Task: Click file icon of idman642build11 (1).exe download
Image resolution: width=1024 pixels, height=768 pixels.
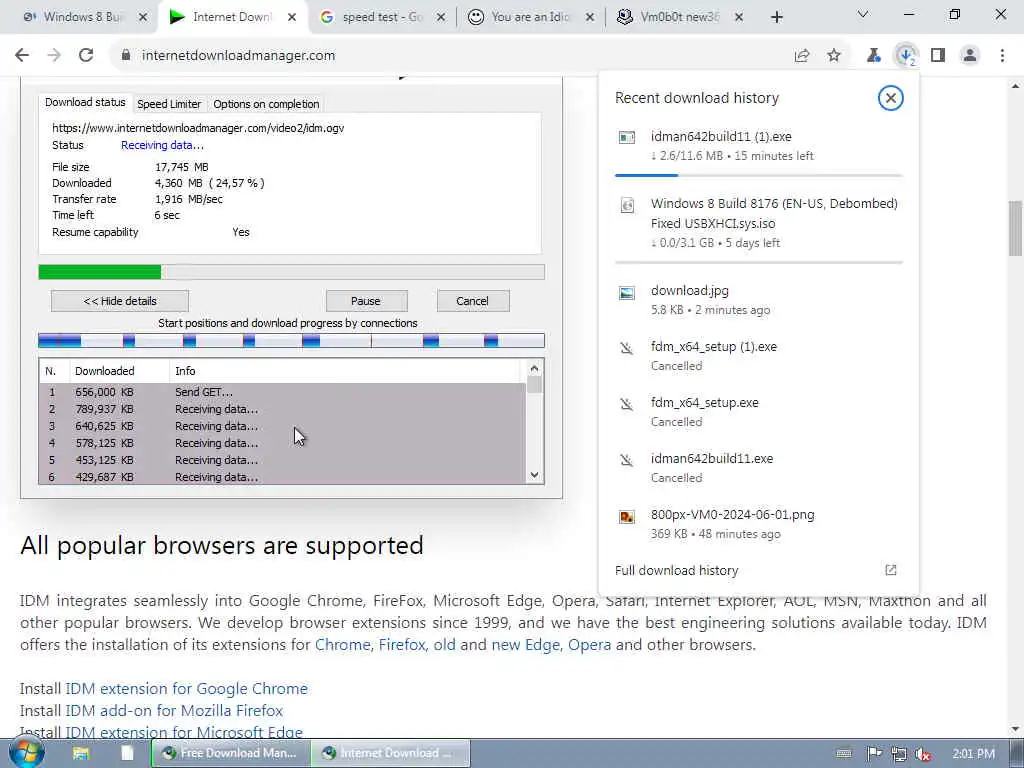Action: pyautogui.click(x=627, y=138)
